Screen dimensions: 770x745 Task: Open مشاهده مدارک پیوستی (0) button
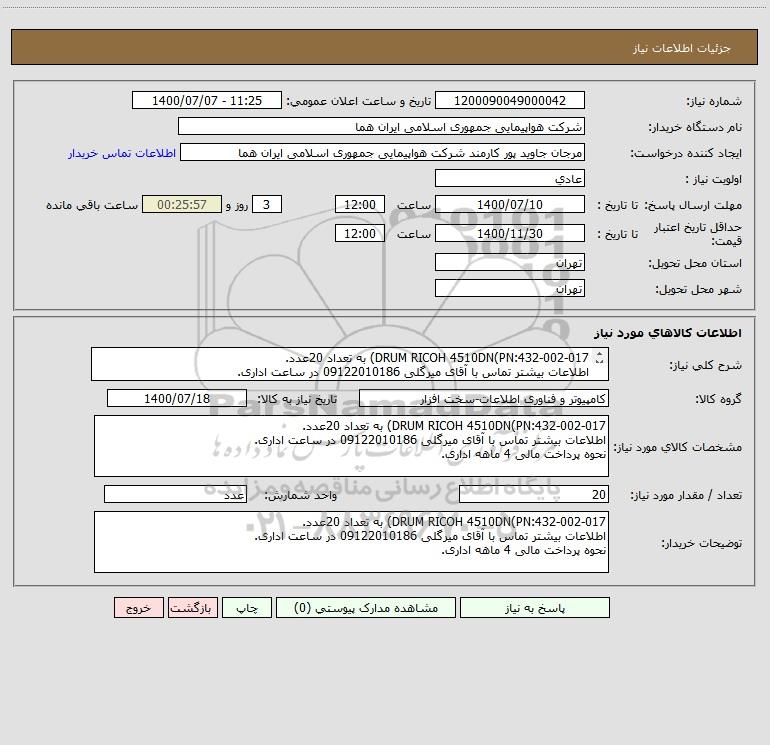pyautogui.click(x=366, y=608)
